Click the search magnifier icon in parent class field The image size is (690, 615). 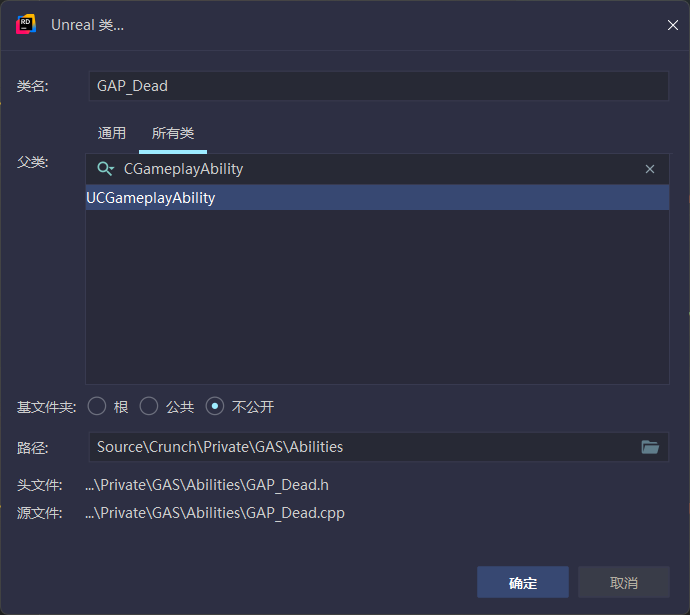tap(105, 168)
